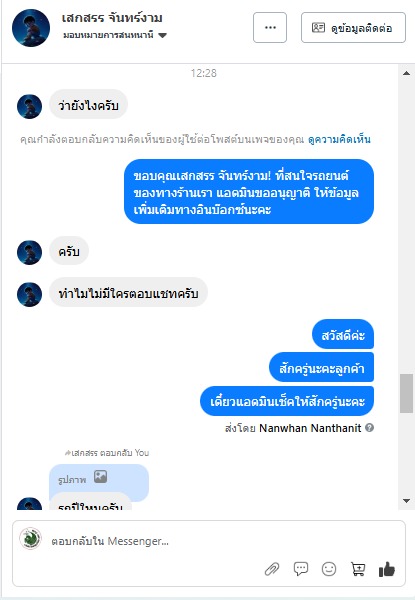Open saved replies speech bubble icon

click(x=301, y=569)
